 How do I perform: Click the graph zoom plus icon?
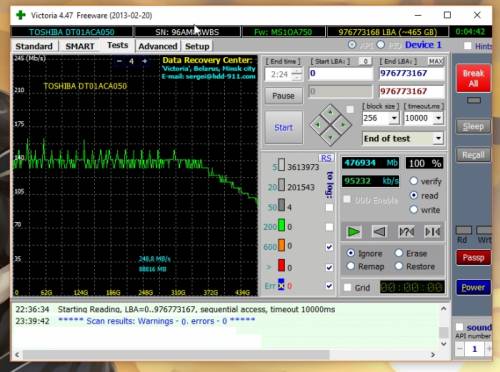tap(144, 61)
